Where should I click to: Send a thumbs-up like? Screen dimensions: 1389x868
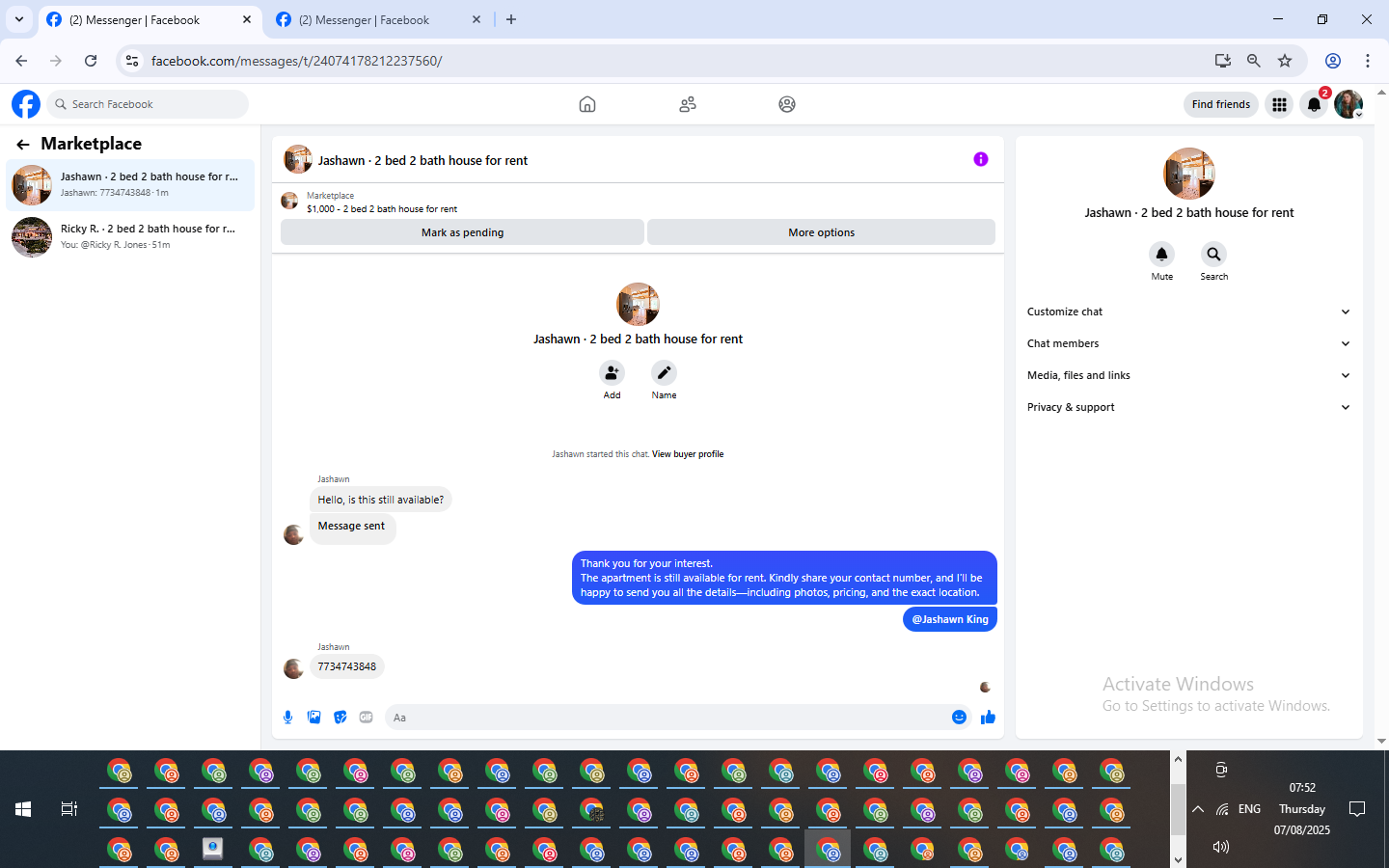988,717
